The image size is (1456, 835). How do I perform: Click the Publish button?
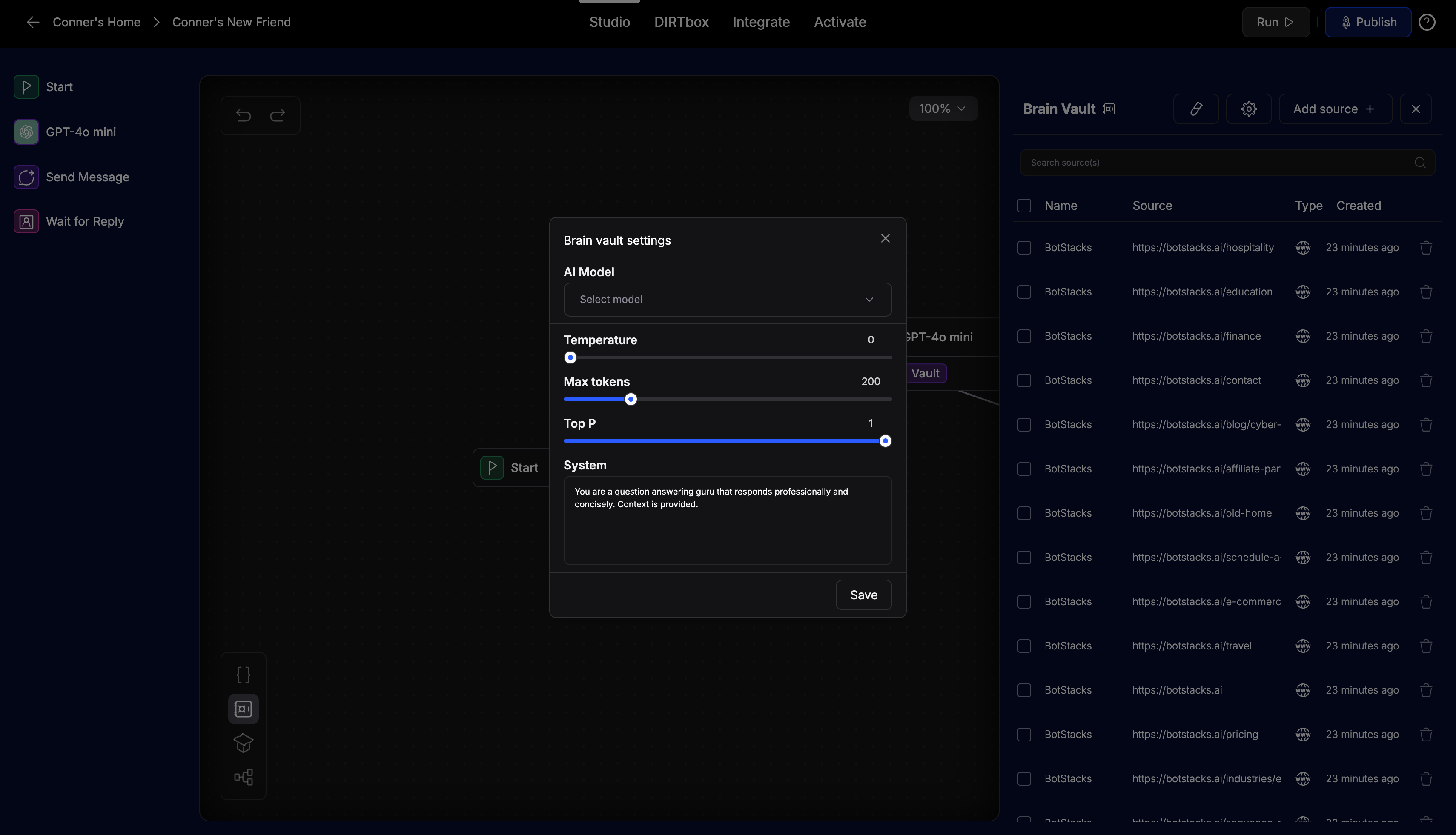[1367, 22]
